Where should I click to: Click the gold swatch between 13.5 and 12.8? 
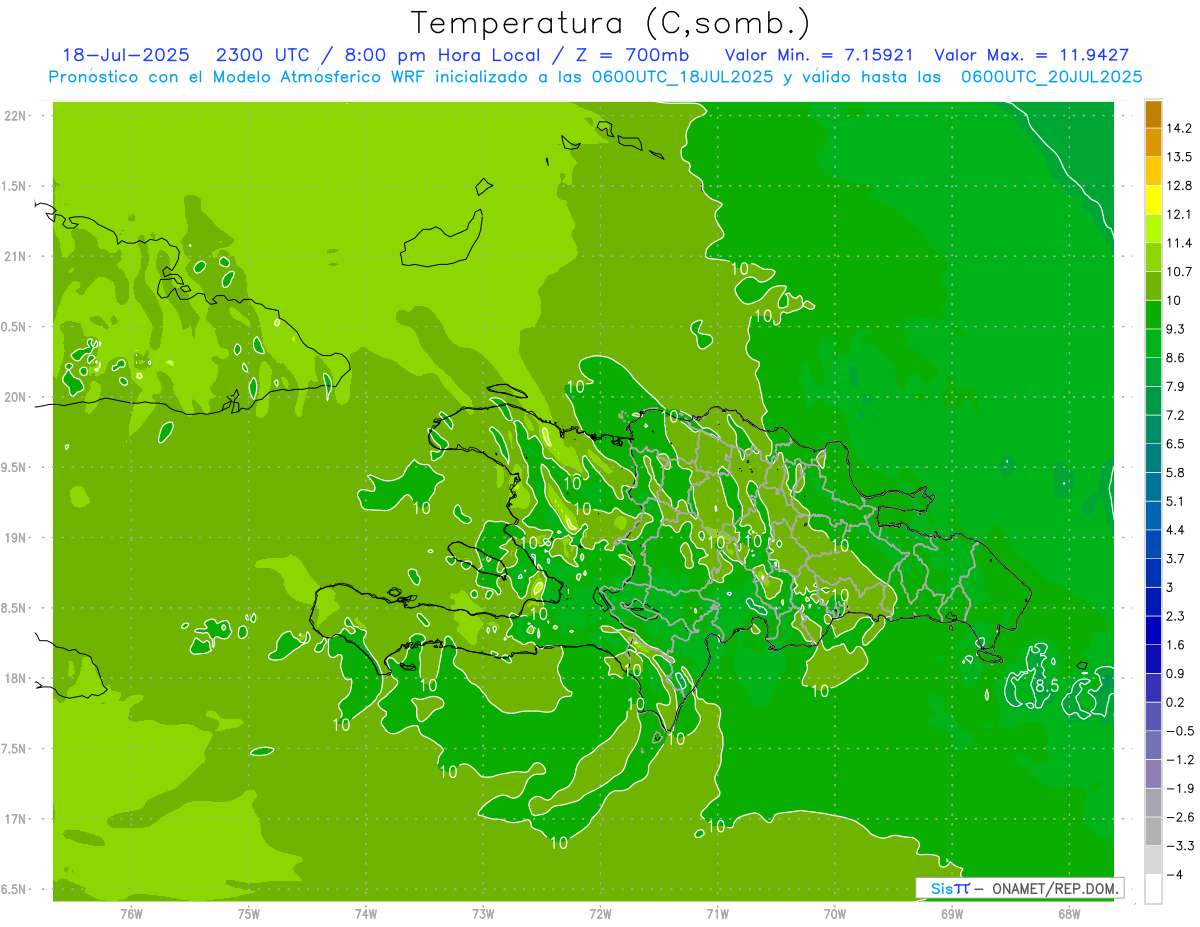tap(1153, 171)
